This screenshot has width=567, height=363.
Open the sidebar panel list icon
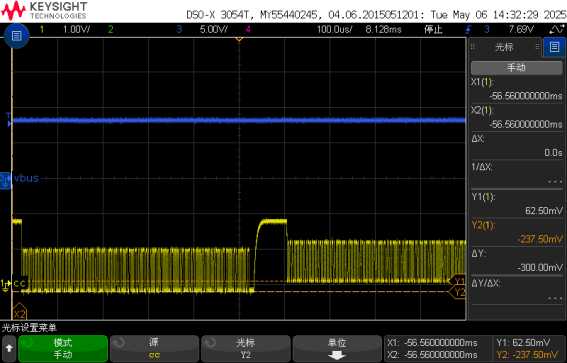click(x=554, y=47)
